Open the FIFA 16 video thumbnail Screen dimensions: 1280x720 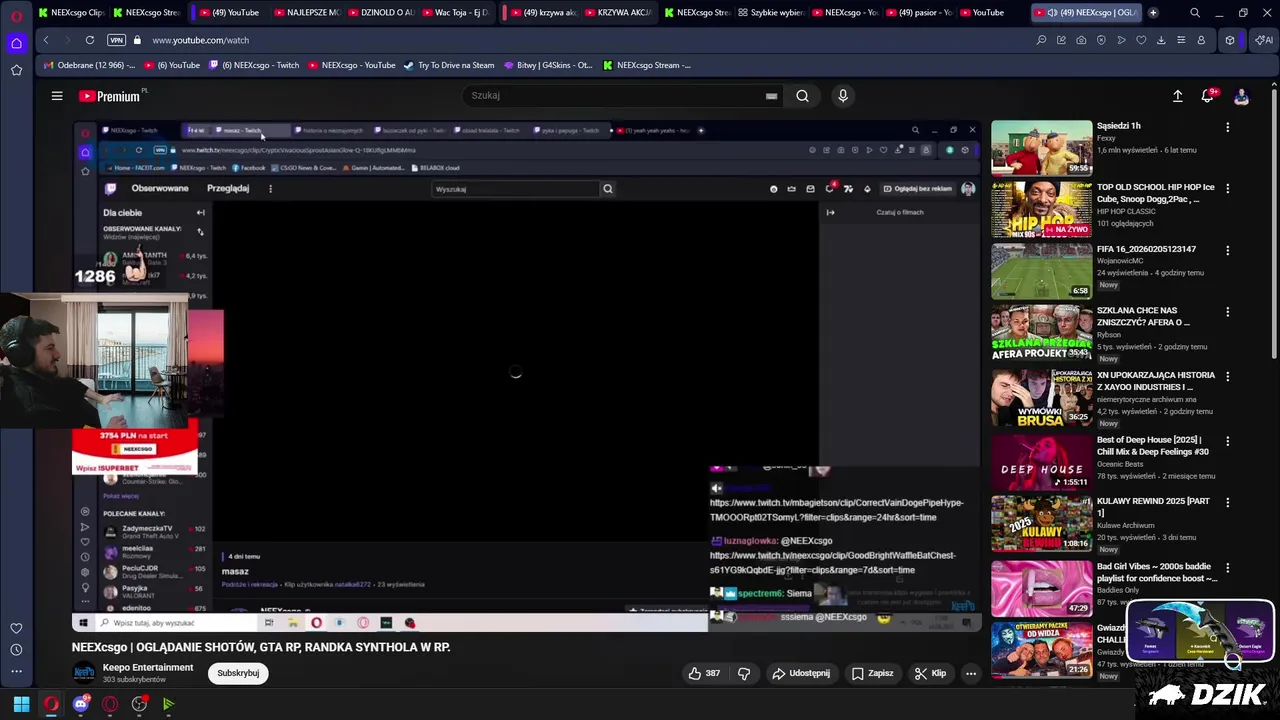point(1042,271)
